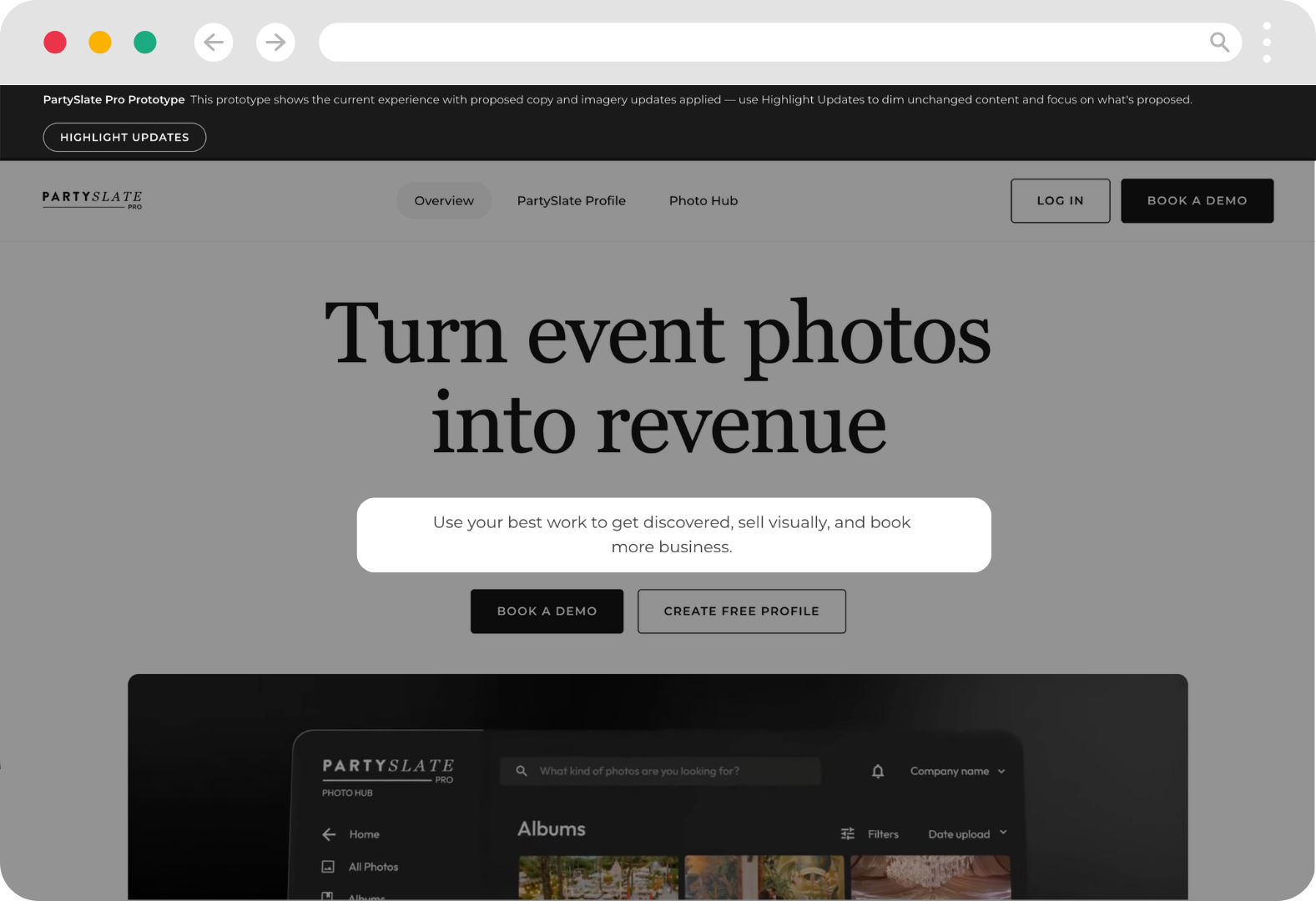This screenshot has height=901, width=1316.
Task: Click the photo search field in Photo Hub
Action: point(660,771)
